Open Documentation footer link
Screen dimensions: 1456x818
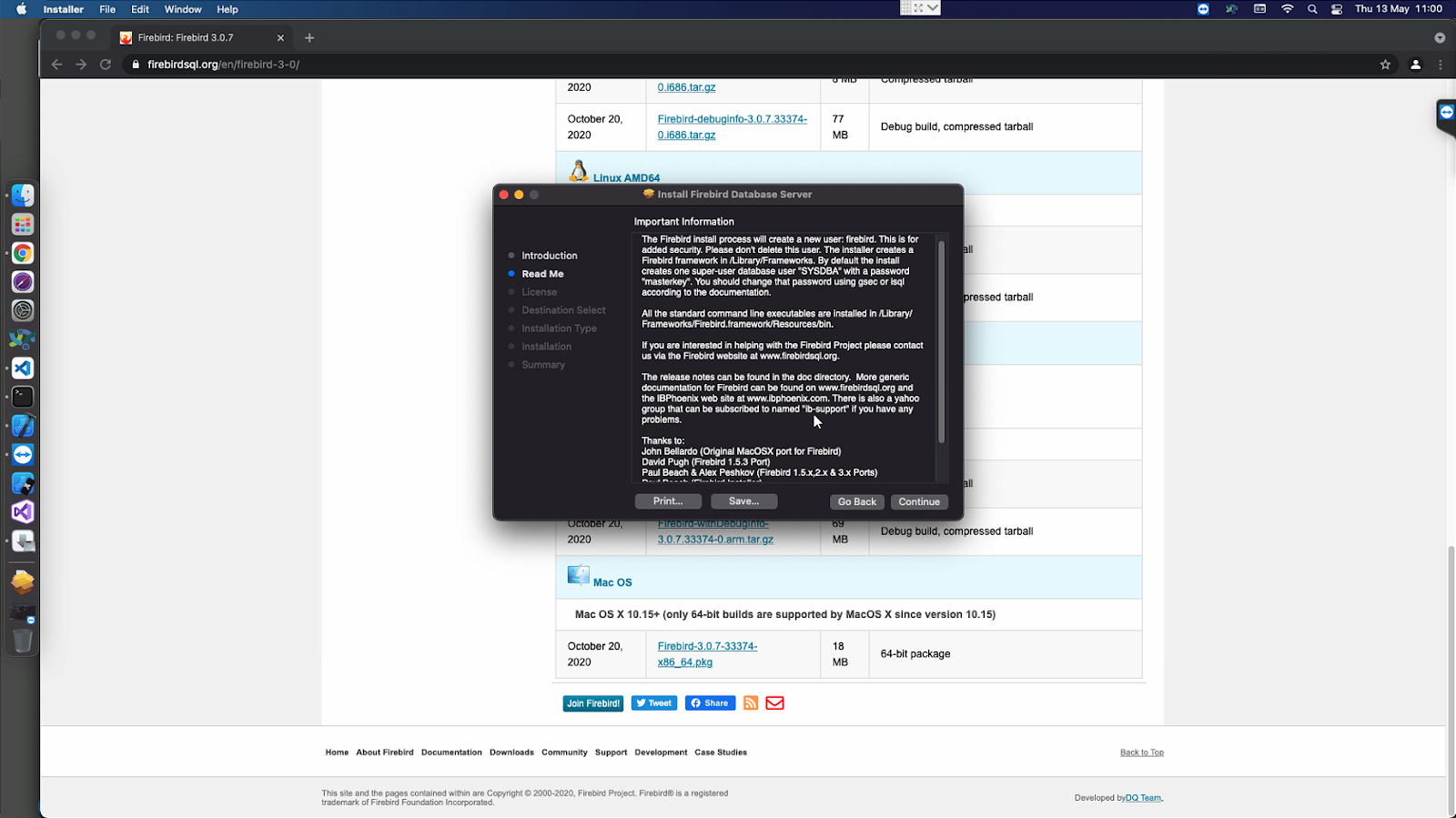(x=451, y=752)
